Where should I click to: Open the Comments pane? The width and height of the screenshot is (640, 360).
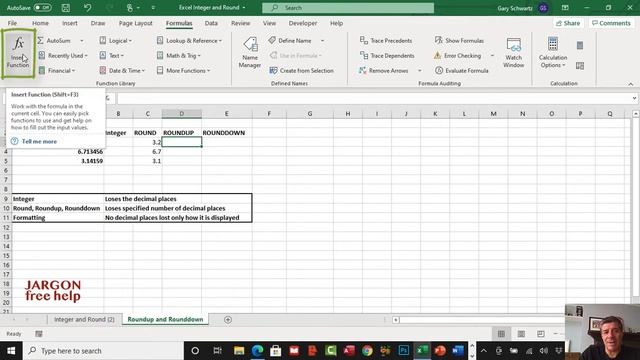tap(611, 23)
